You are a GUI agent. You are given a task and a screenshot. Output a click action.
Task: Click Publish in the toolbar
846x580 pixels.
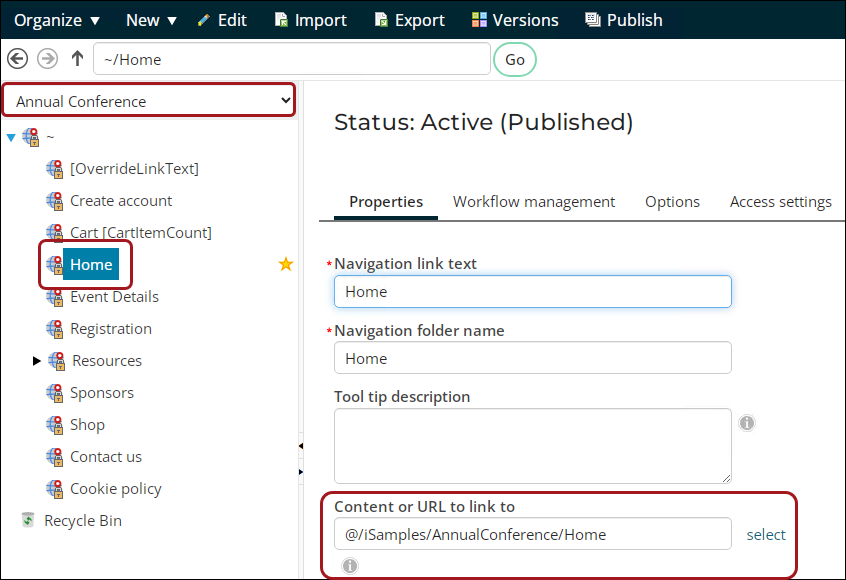624,20
